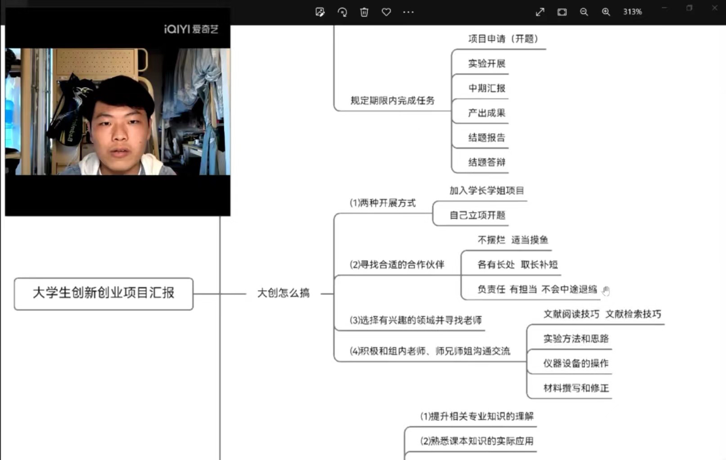Viewport: 726px width, 460px height.
Task: Select the 结题答辩 node
Action: click(x=487, y=162)
